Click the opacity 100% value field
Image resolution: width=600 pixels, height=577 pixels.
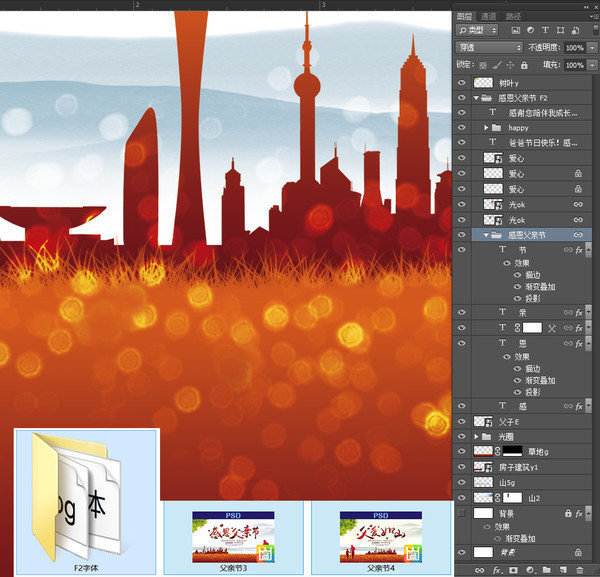pos(575,48)
